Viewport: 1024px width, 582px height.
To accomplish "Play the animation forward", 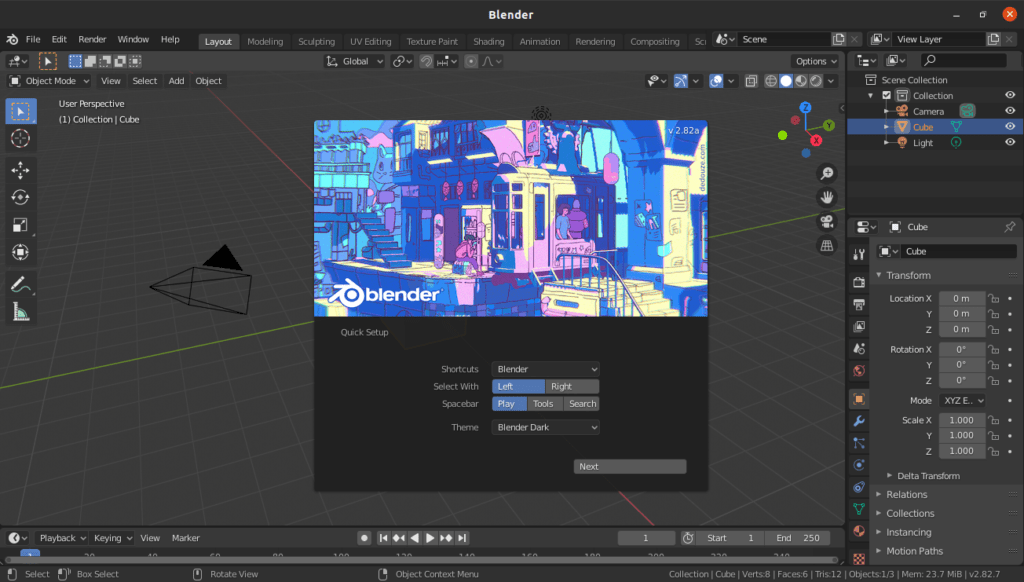I will tap(430, 538).
